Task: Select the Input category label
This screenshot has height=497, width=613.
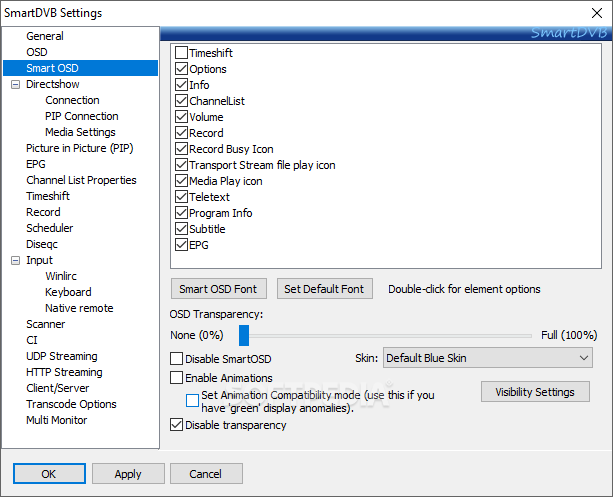Action: (39, 260)
